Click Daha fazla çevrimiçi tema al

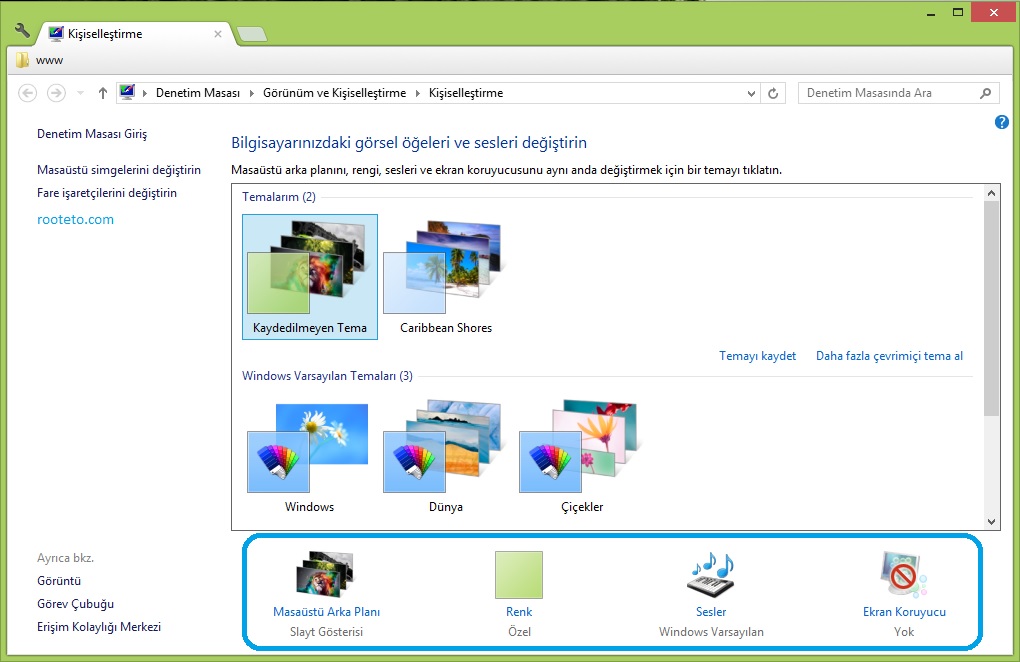[889, 356]
